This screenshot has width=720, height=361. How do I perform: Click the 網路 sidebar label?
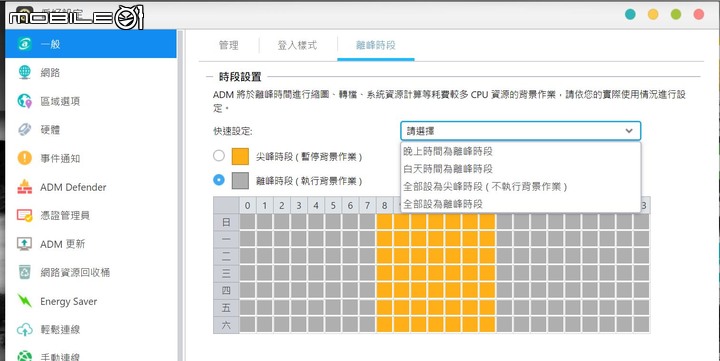coord(50,73)
